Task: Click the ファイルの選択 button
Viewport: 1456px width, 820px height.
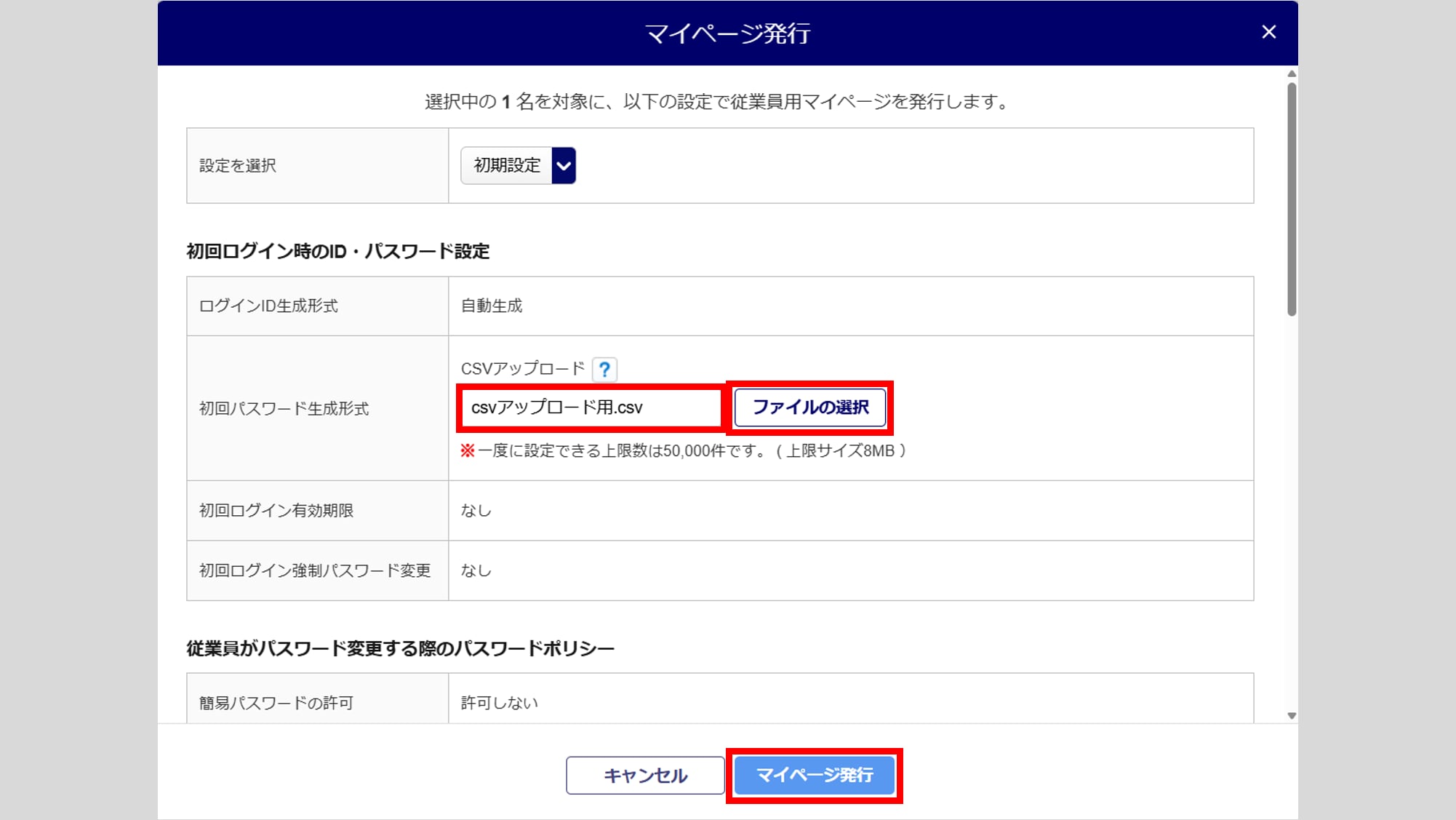Action: tap(810, 407)
